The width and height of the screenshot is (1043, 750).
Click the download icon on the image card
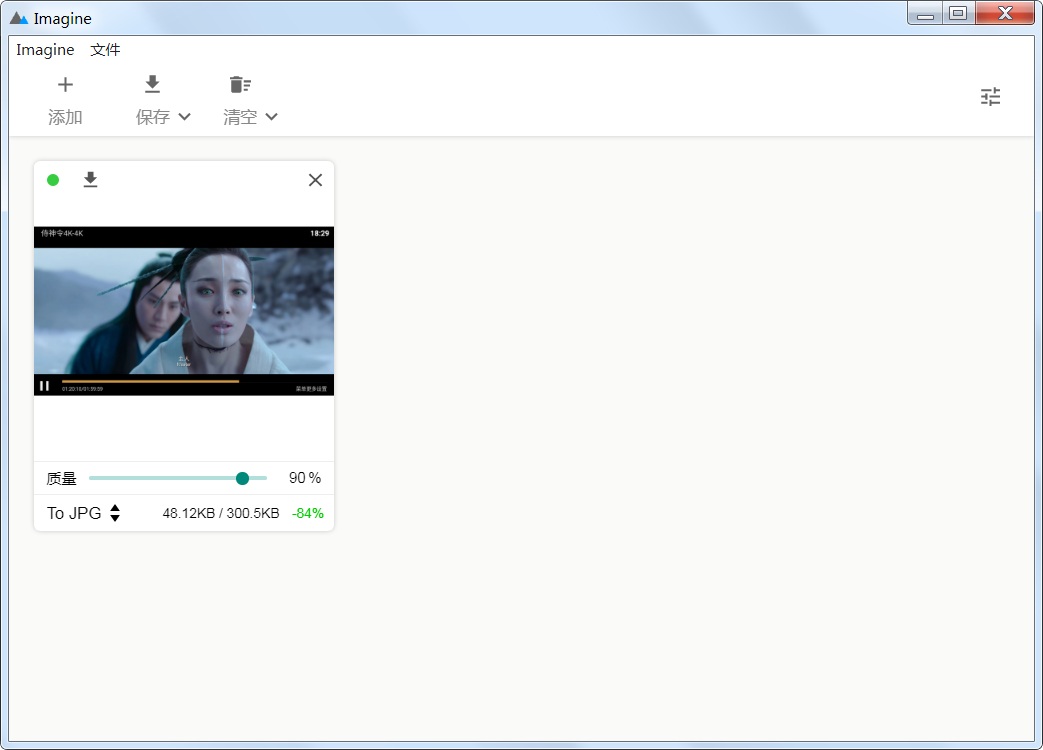pyautogui.click(x=90, y=180)
